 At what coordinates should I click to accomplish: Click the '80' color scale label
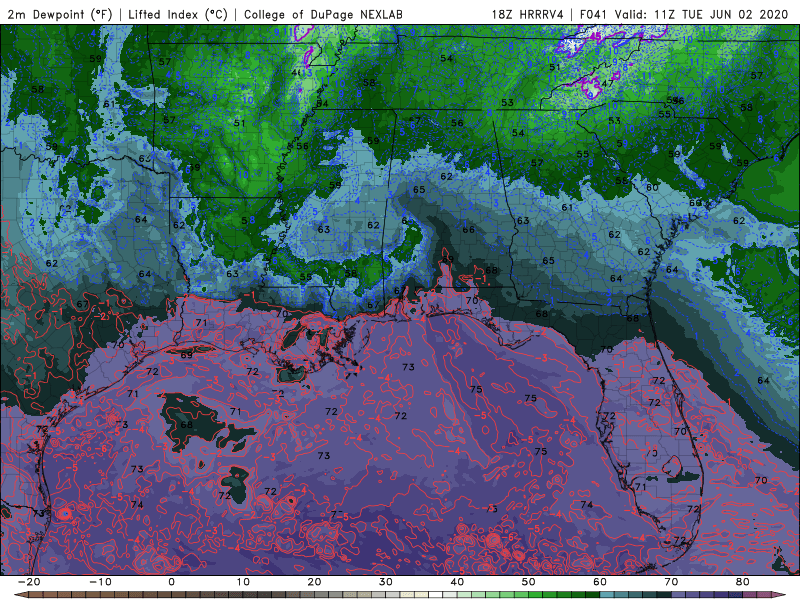(x=743, y=582)
